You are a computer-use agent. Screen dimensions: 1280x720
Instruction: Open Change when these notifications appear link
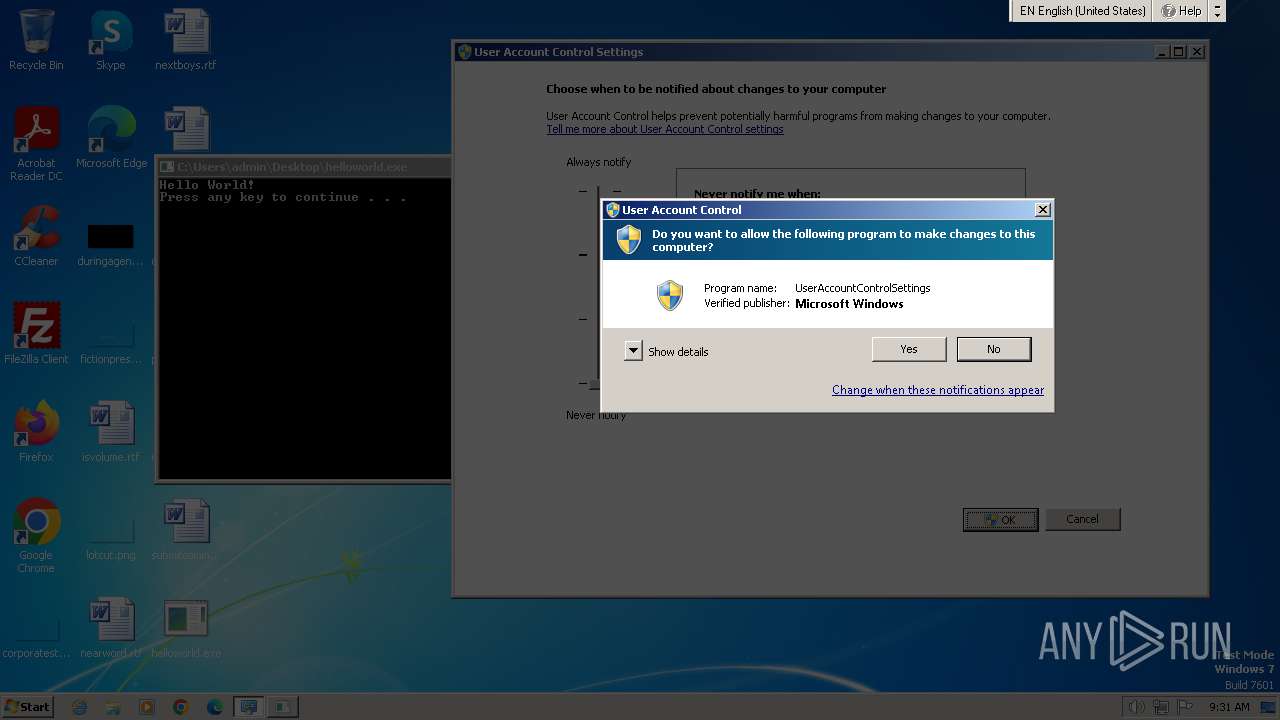click(938, 390)
